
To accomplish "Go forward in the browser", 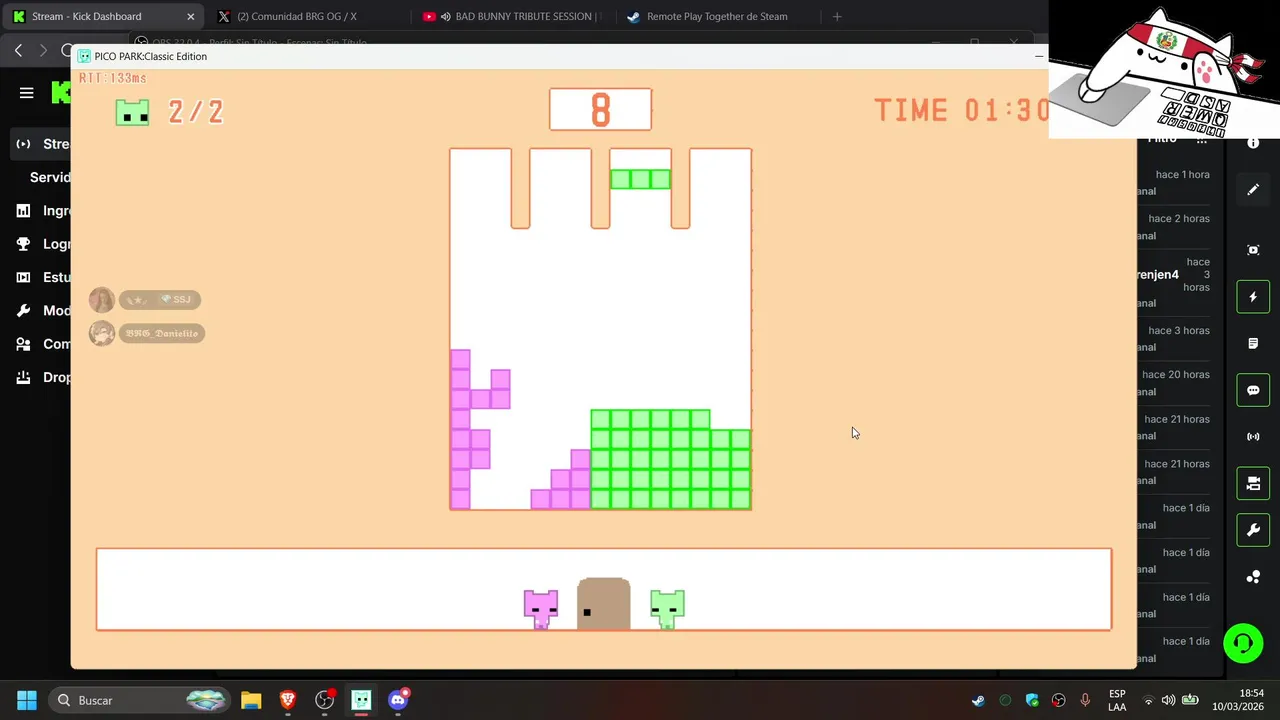I will (x=43, y=50).
